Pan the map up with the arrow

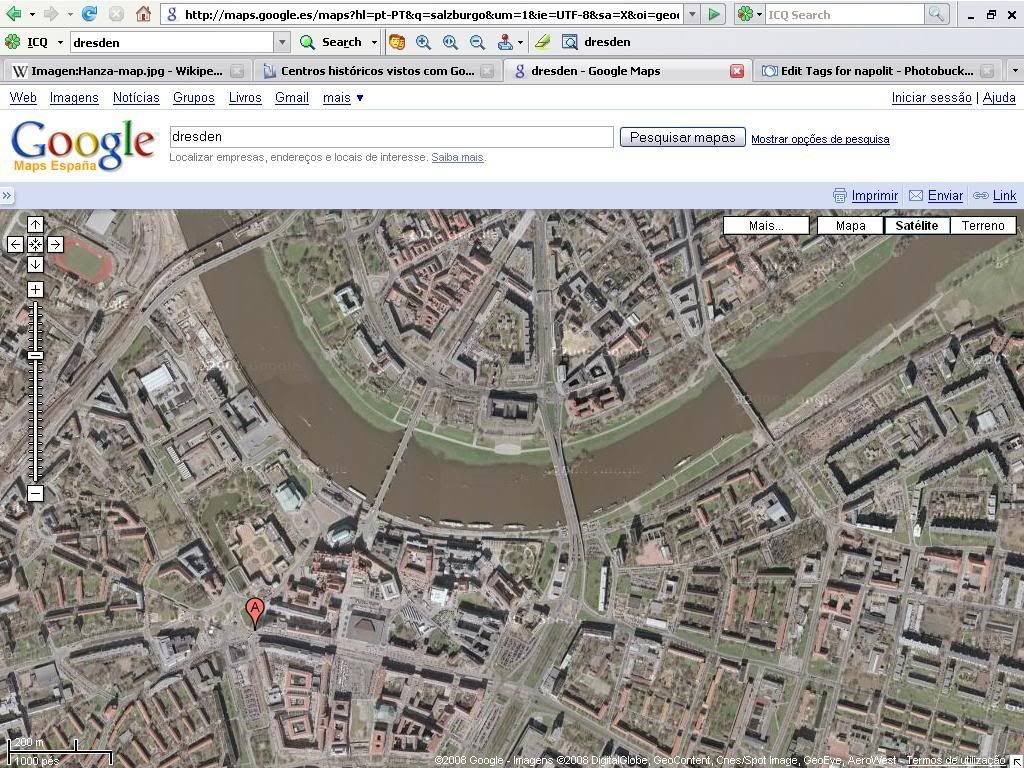35,225
